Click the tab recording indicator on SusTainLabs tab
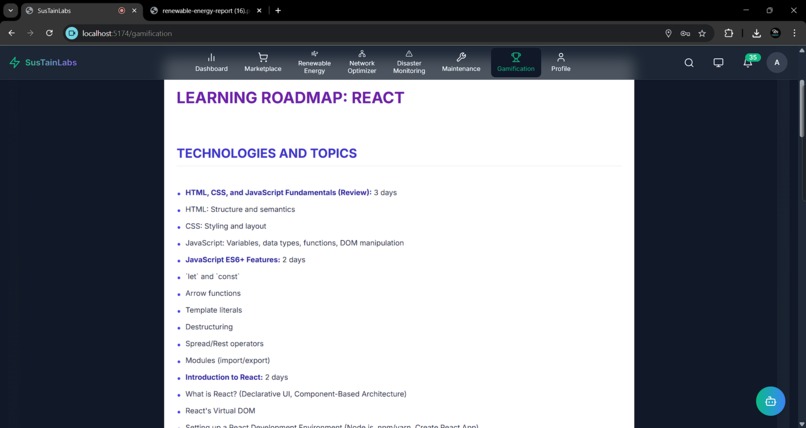 (x=122, y=10)
